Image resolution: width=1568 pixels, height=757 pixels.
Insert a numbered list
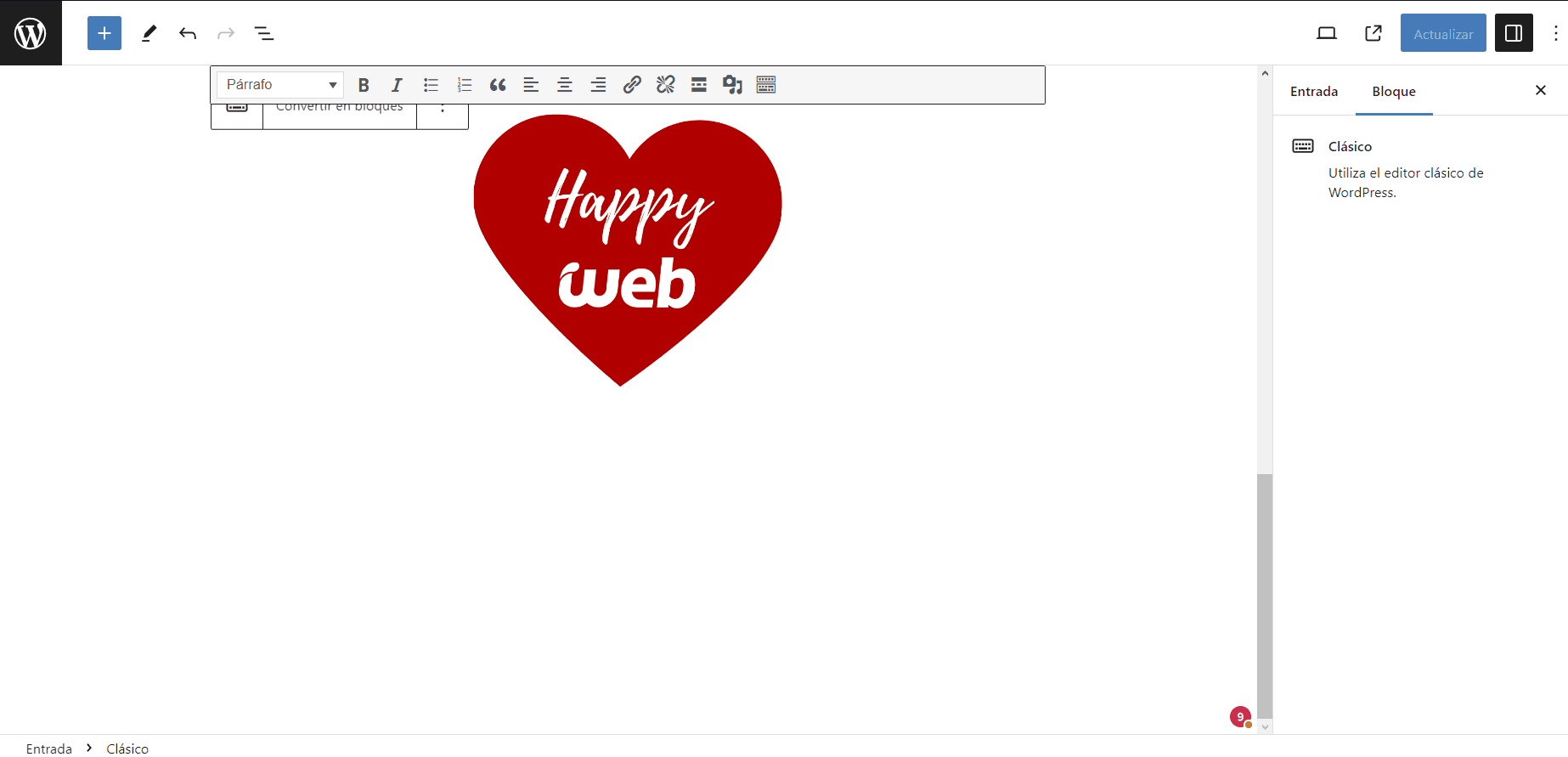click(465, 85)
